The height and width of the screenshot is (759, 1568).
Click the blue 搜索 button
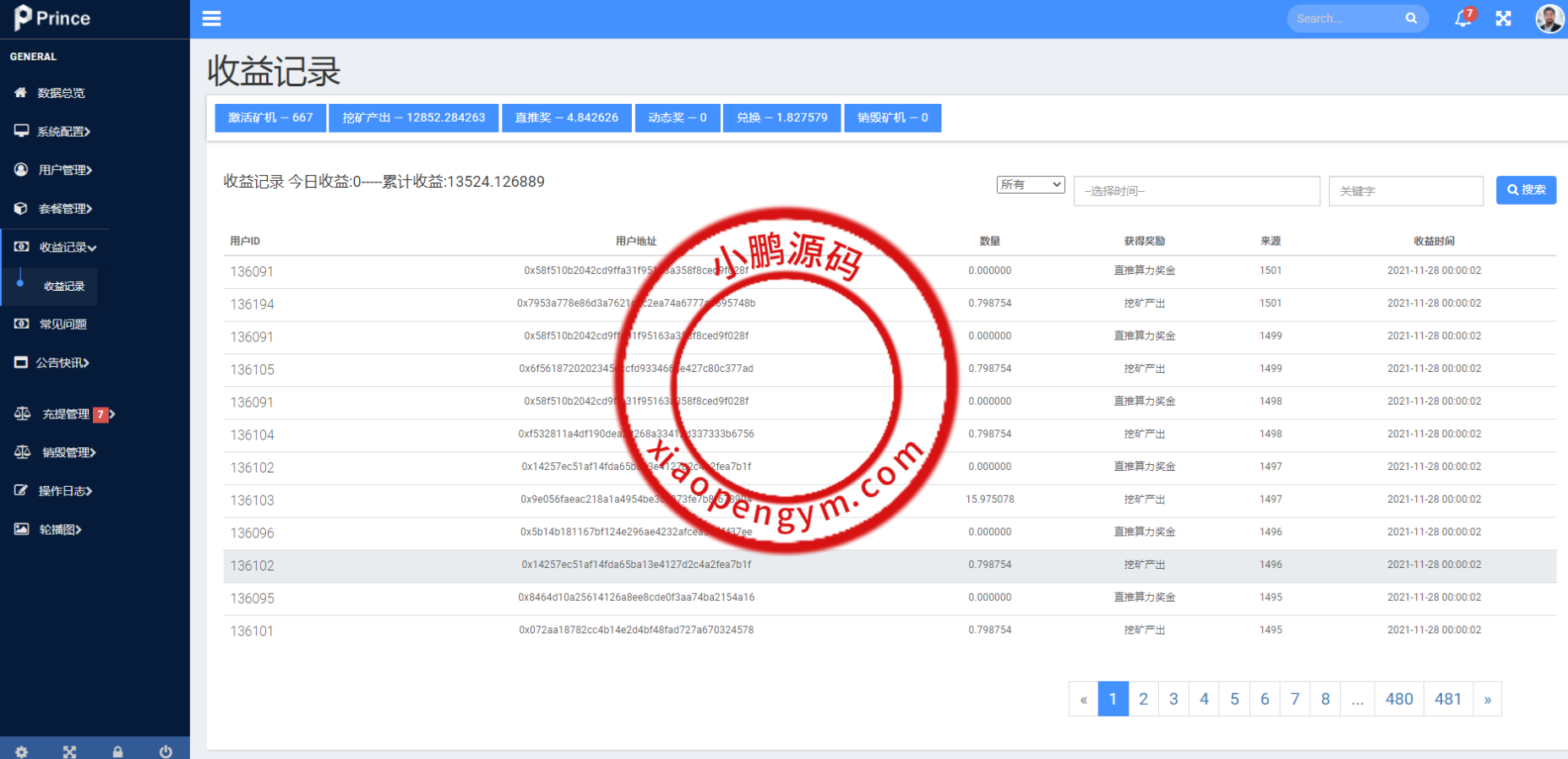1526,190
